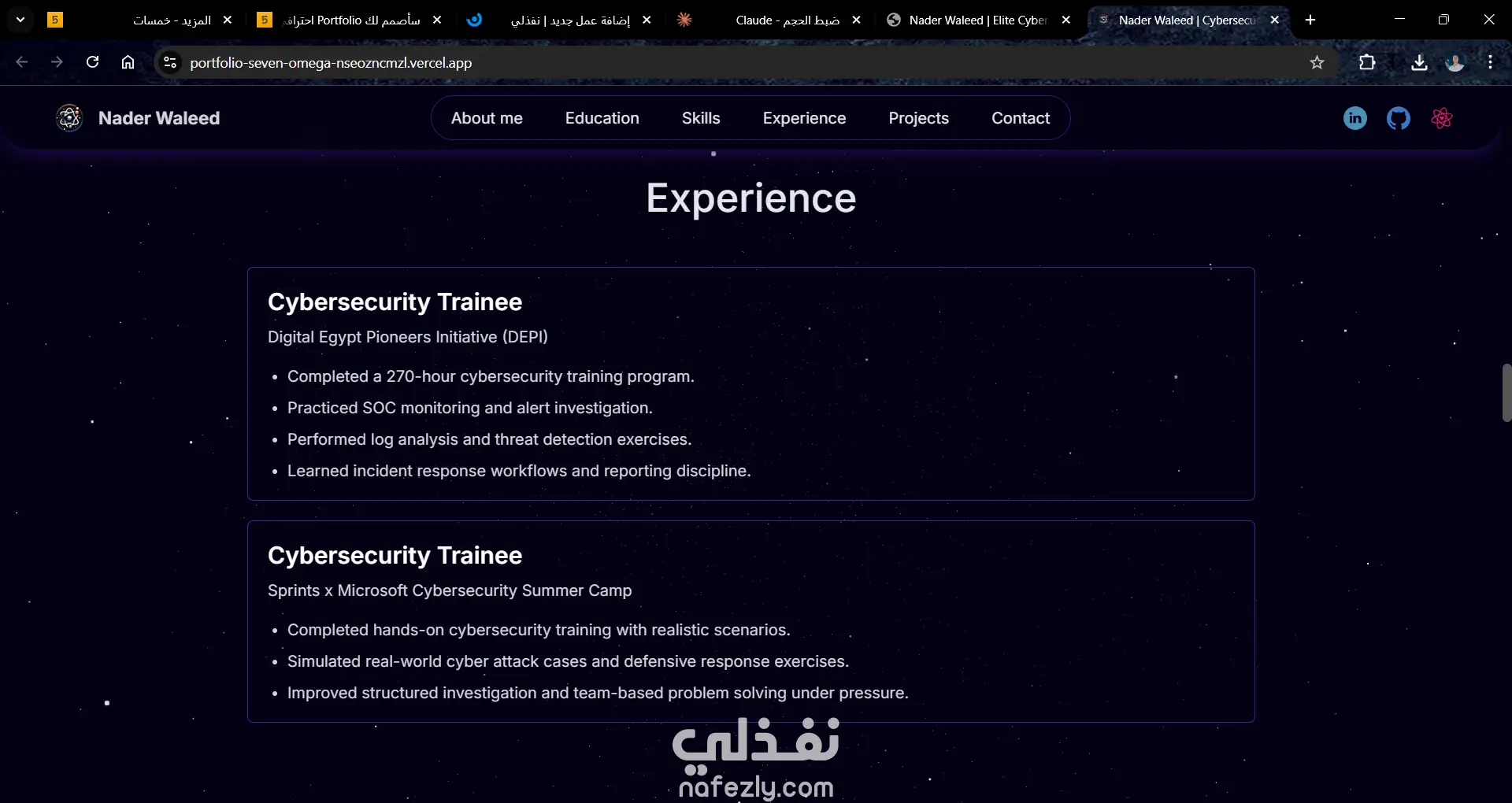The width and height of the screenshot is (1512, 803).
Task: Close the Claude - ضبط الحجم tab
Action: click(856, 20)
